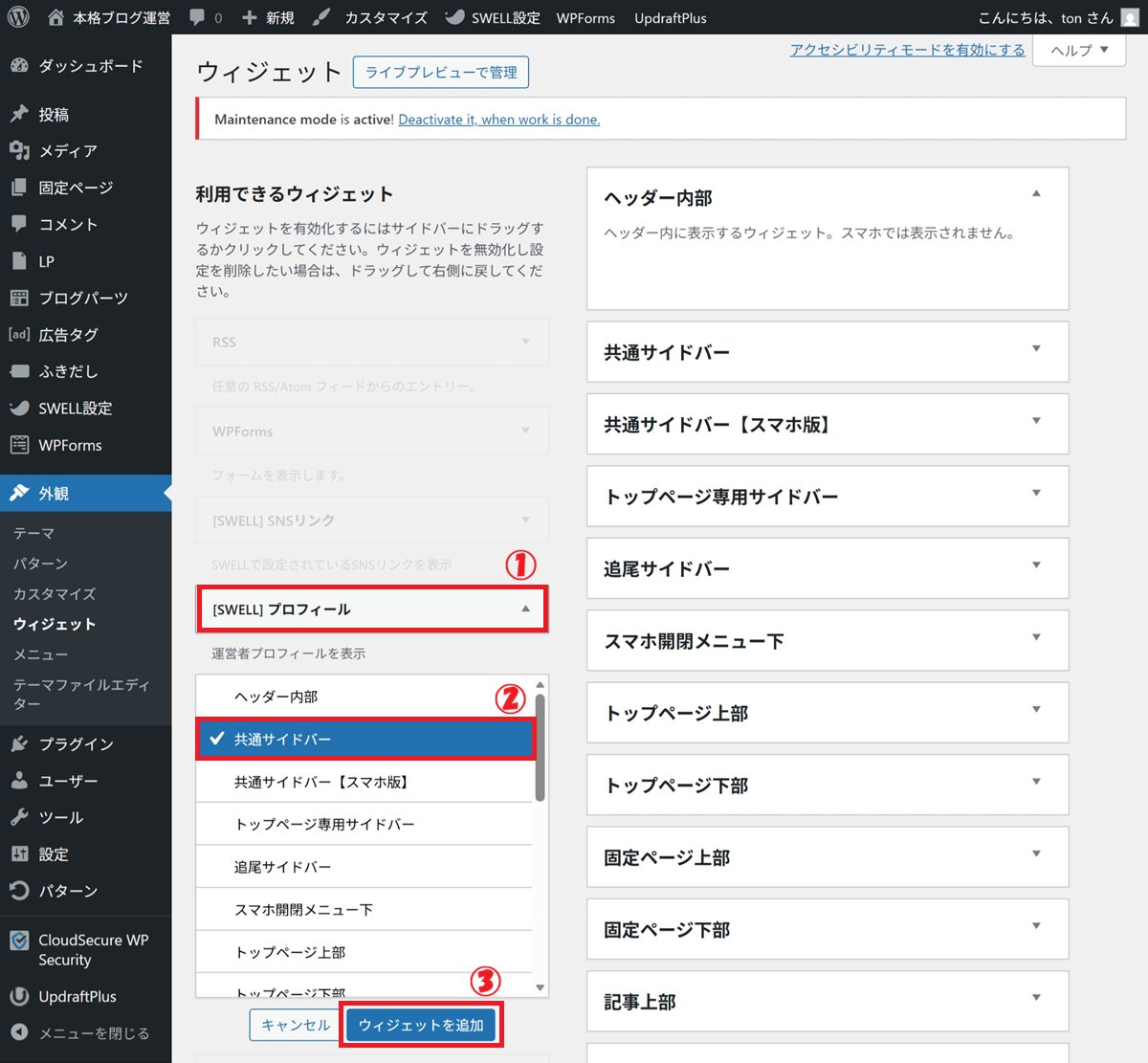
Task: Click the ダッシュボード dashboard icon
Action: click(x=19, y=66)
